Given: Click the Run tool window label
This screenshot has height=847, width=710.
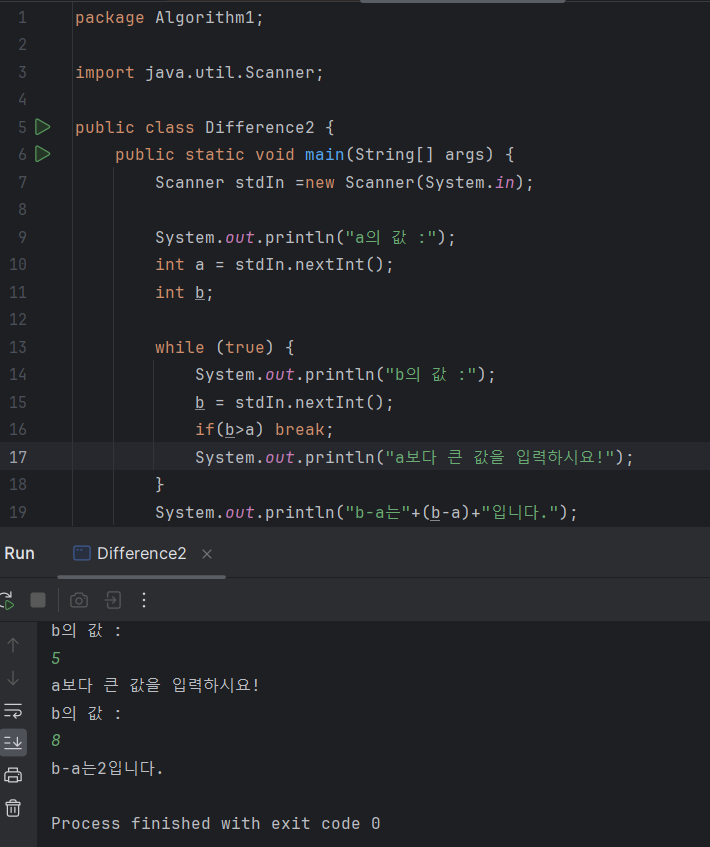Looking at the screenshot, I should (x=19, y=554).
